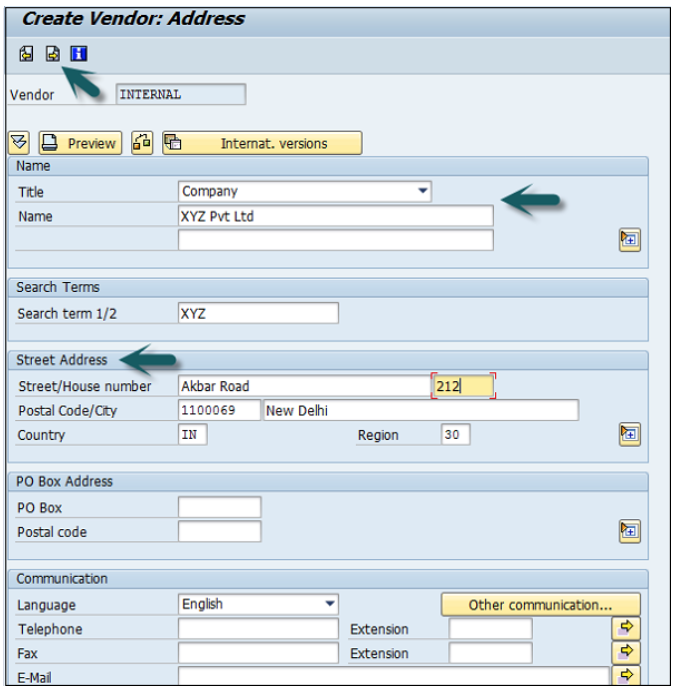Click the Name field containing XYZ Pvt Ltd

[334, 216]
